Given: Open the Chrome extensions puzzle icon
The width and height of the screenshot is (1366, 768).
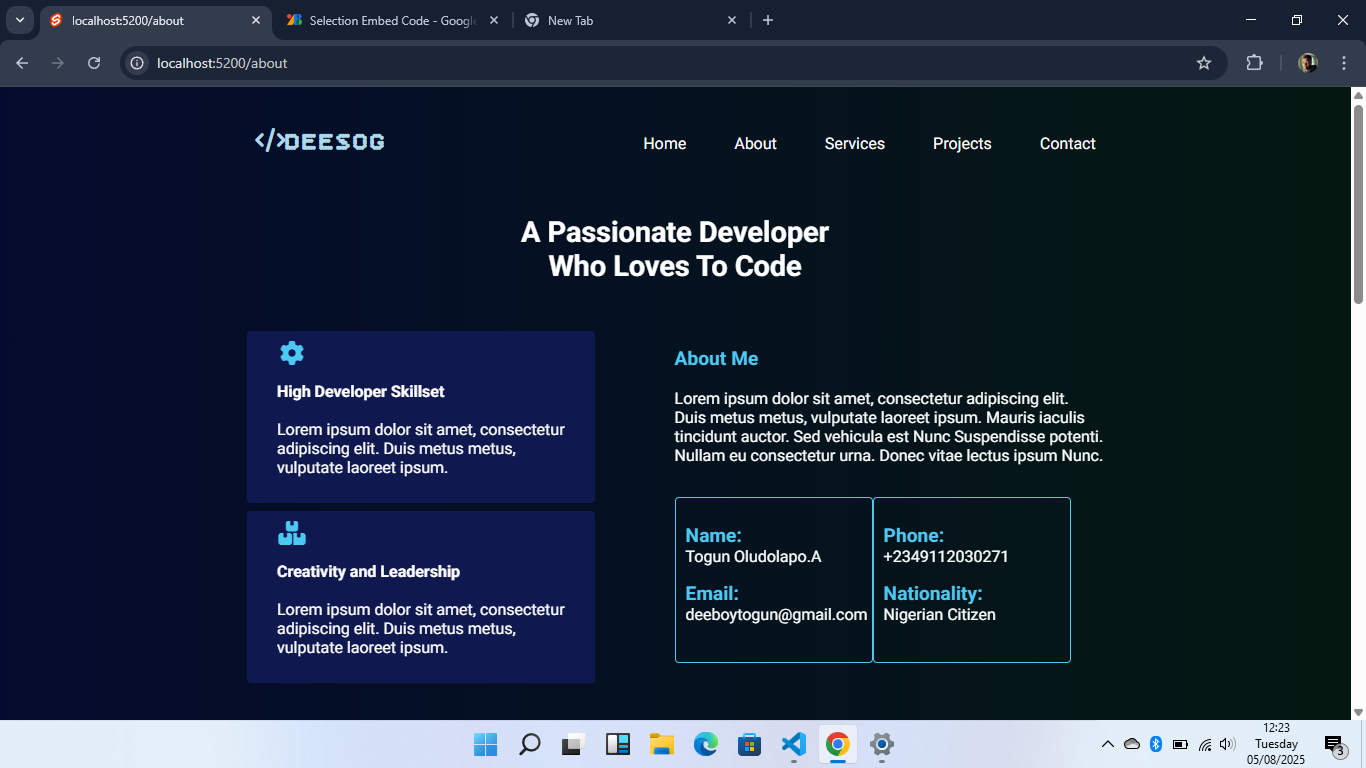Looking at the screenshot, I should 1254,63.
